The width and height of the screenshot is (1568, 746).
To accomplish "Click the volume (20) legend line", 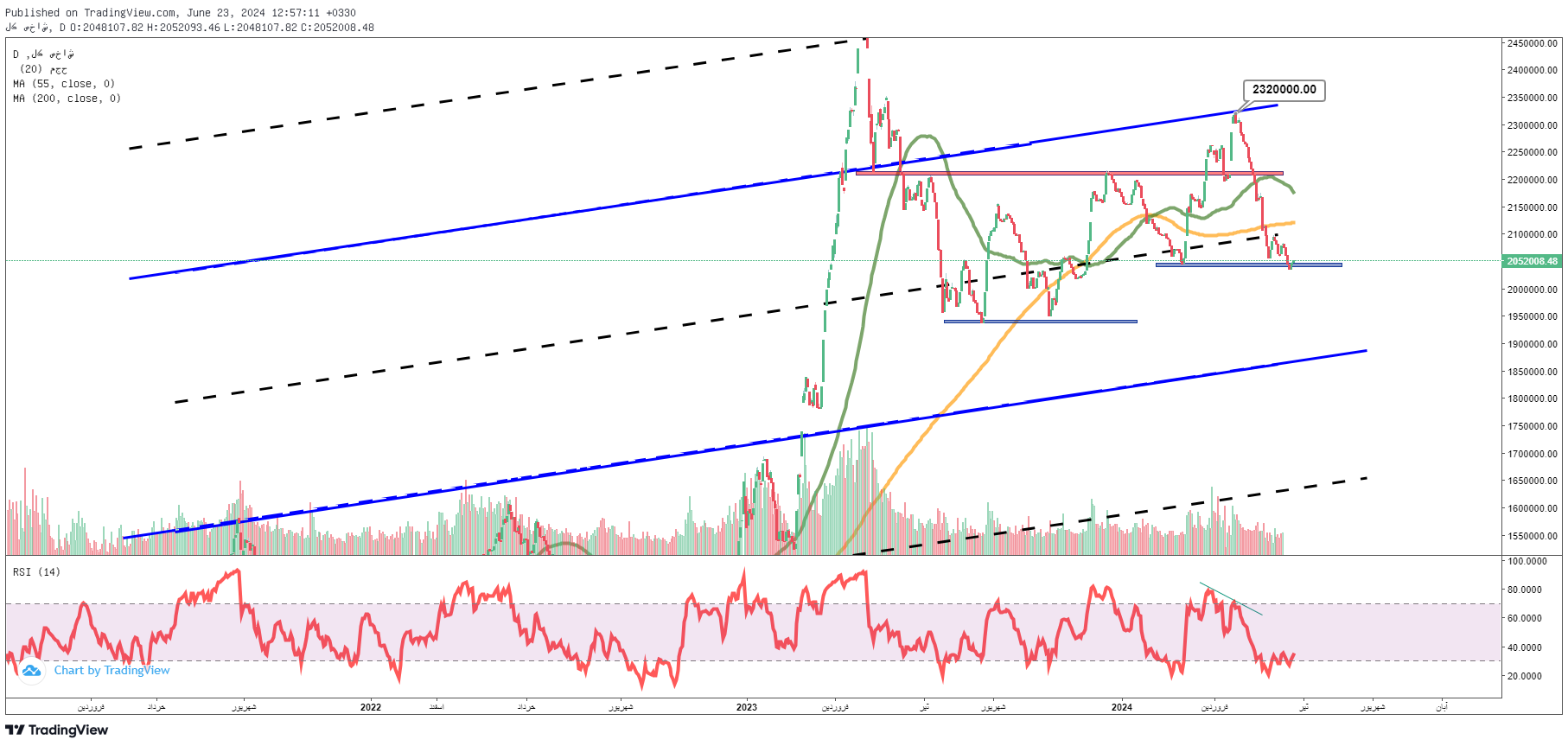I will point(43,69).
